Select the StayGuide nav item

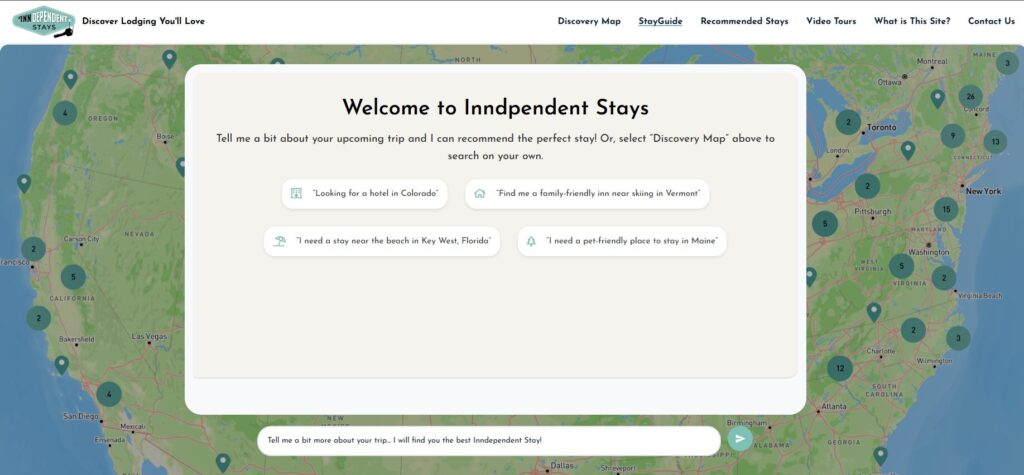coord(660,21)
